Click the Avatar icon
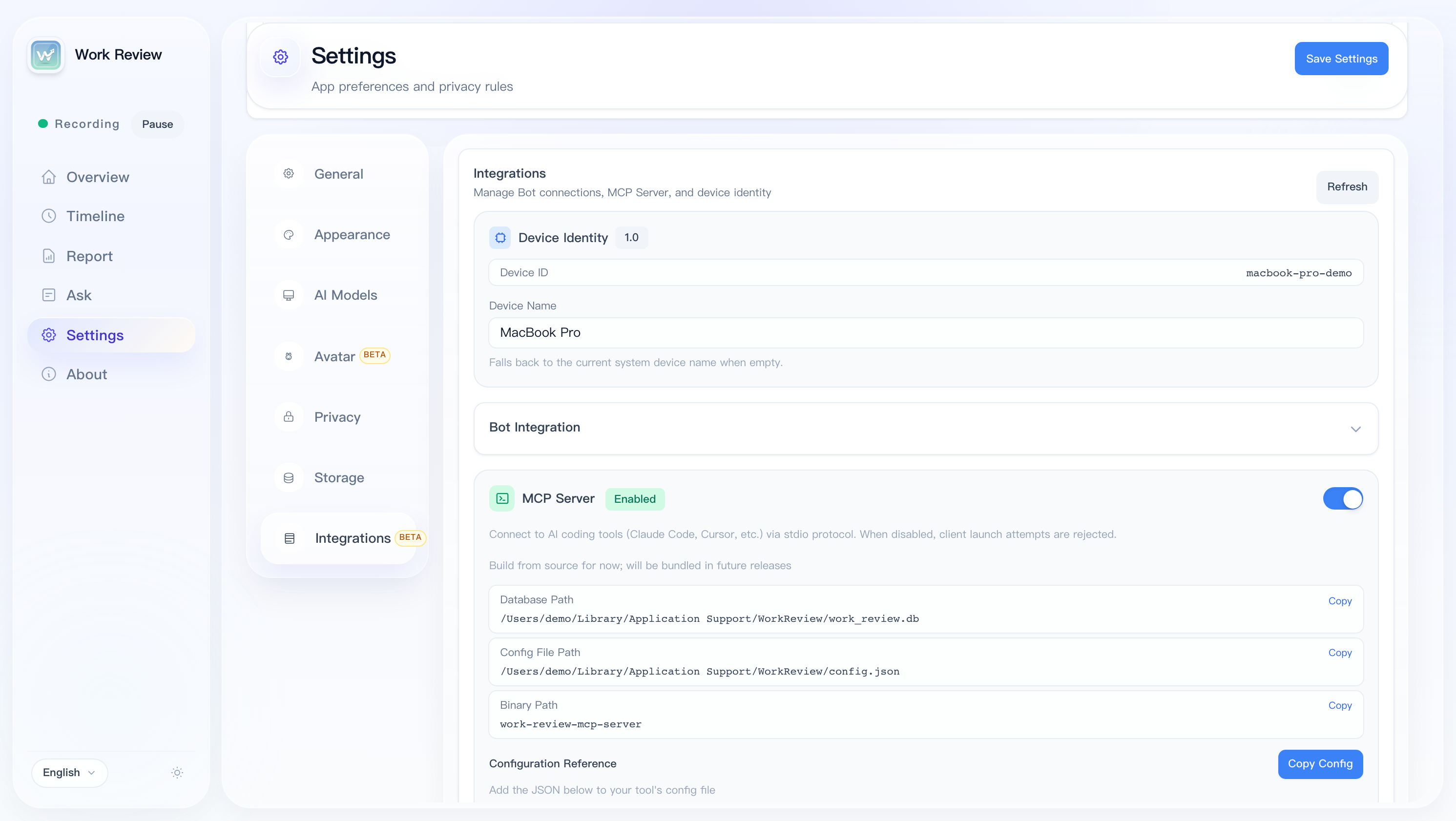 [x=288, y=356]
